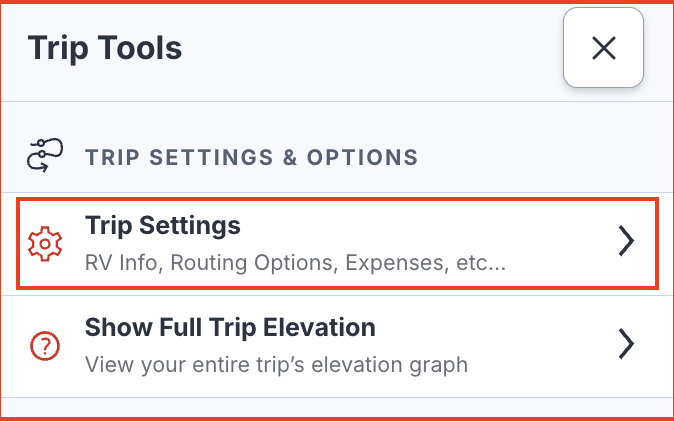674x422 pixels.
Task: Expand the Trip Settings chevron arrow
Action: pyautogui.click(x=626, y=241)
